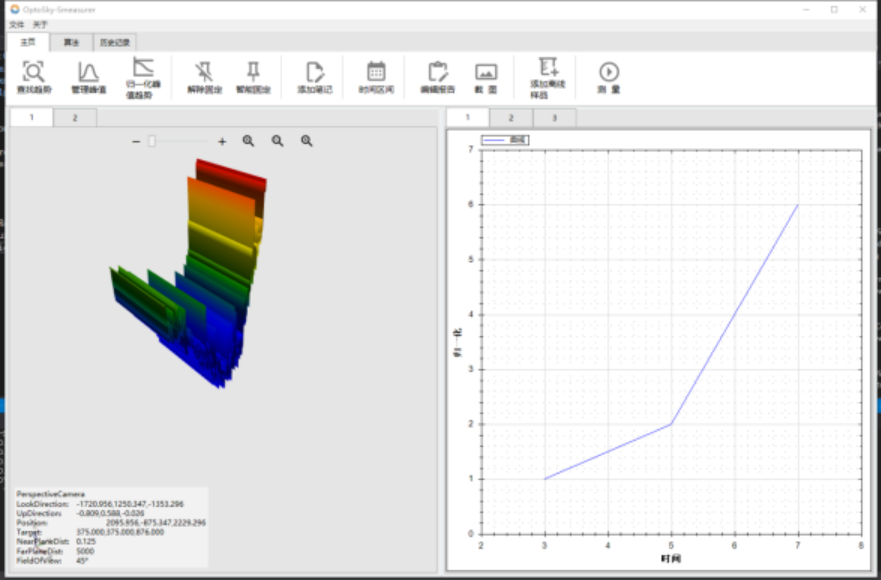881x580 pixels.
Task: Add a note using the note icon
Action: 314,72
